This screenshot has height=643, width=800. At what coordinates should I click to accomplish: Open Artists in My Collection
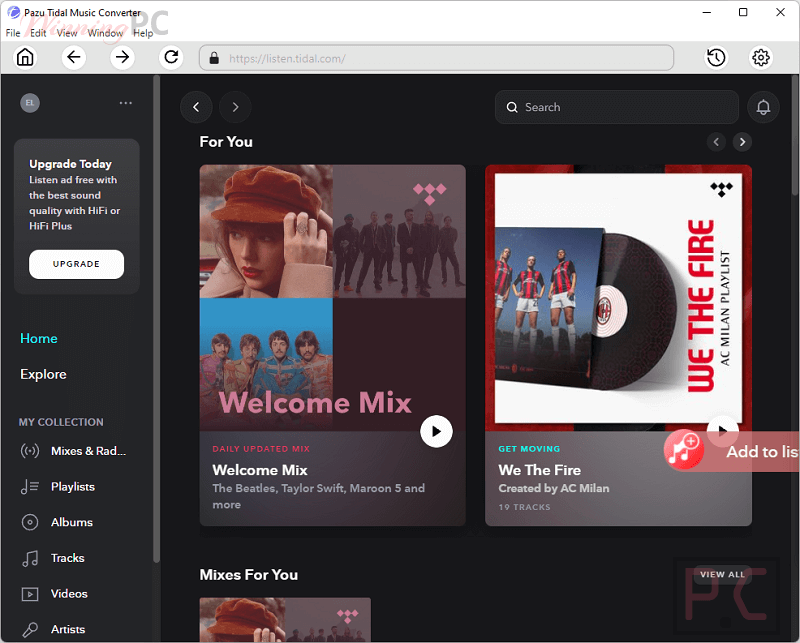(x=68, y=630)
